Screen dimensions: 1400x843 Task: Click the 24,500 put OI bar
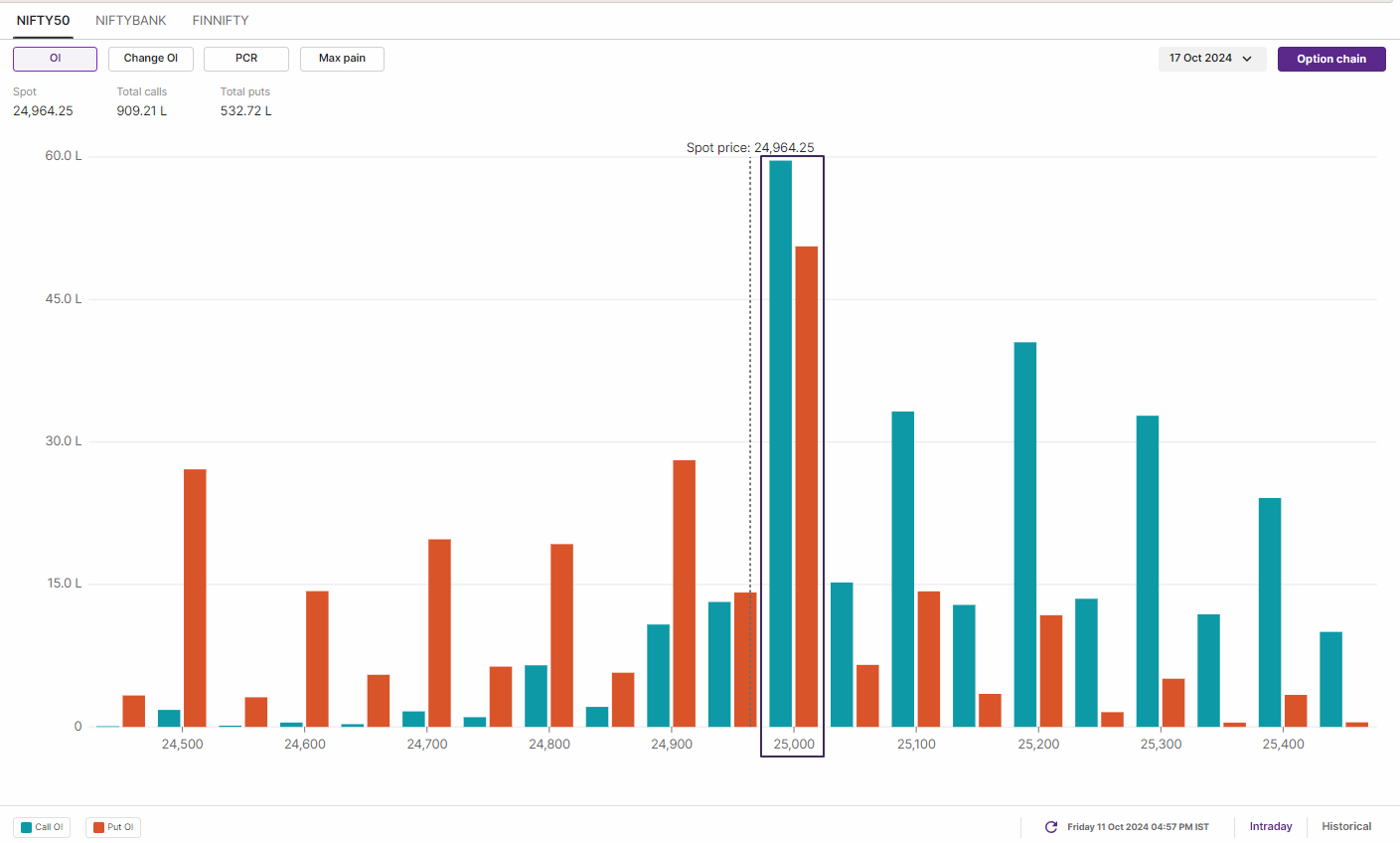coord(195,597)
